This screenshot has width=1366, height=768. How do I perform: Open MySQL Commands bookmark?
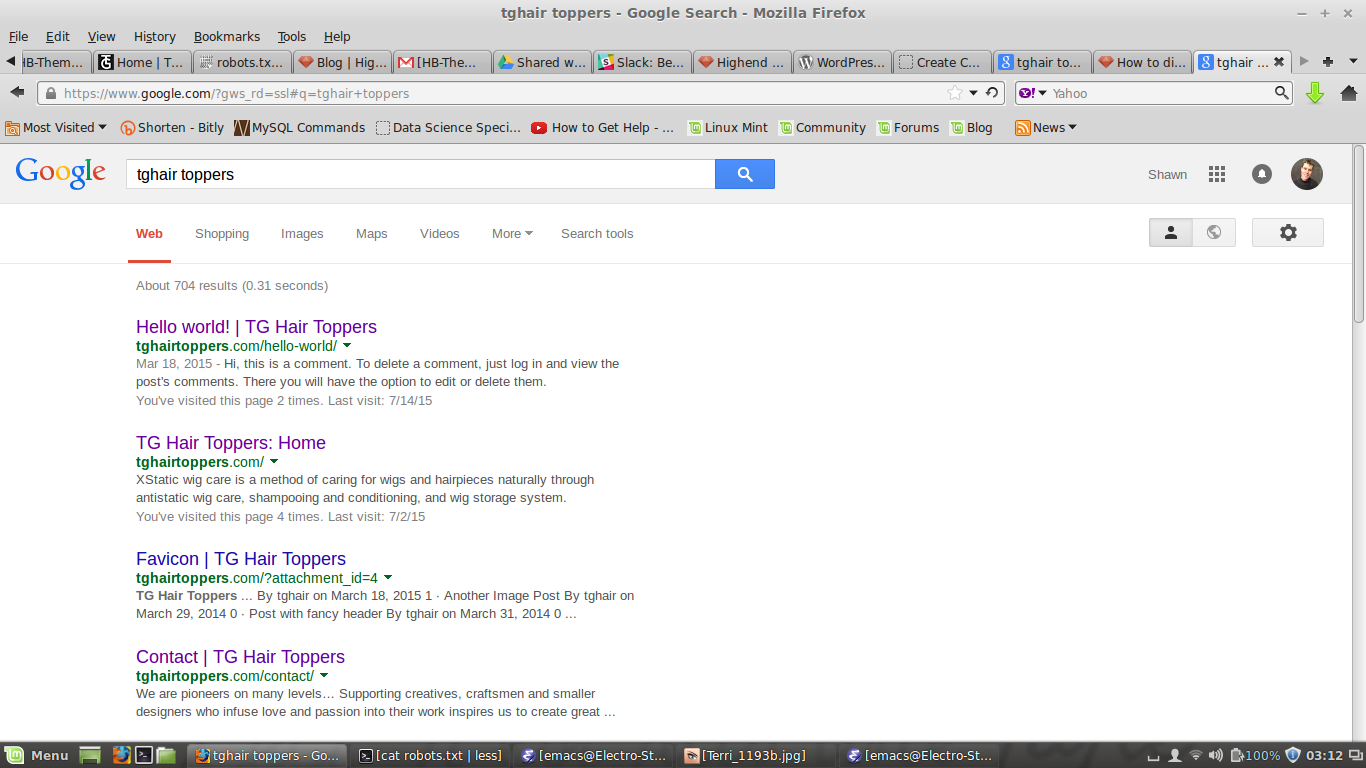[x=300, y=127]
